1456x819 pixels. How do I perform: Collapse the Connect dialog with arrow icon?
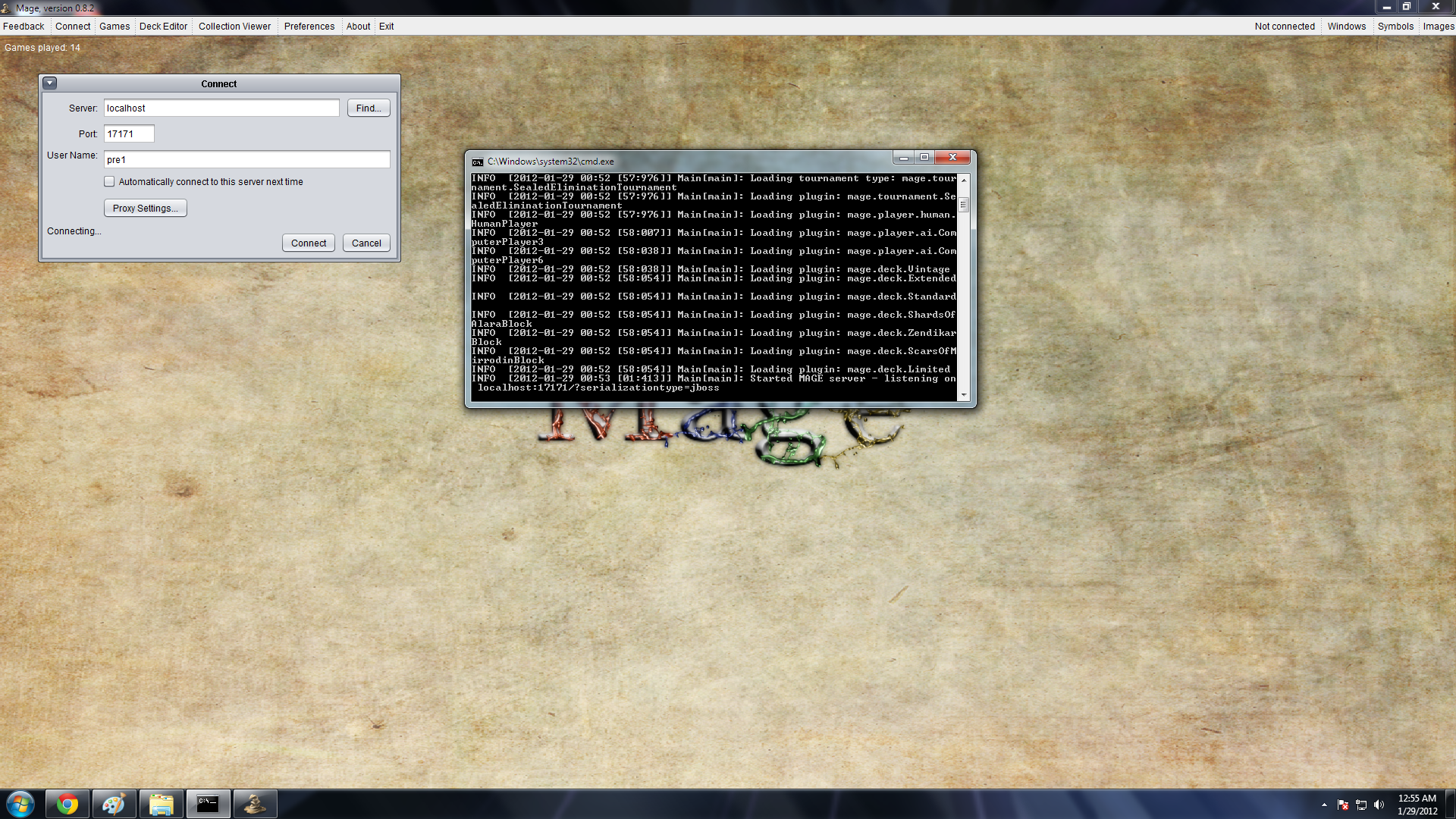[50, 83]
